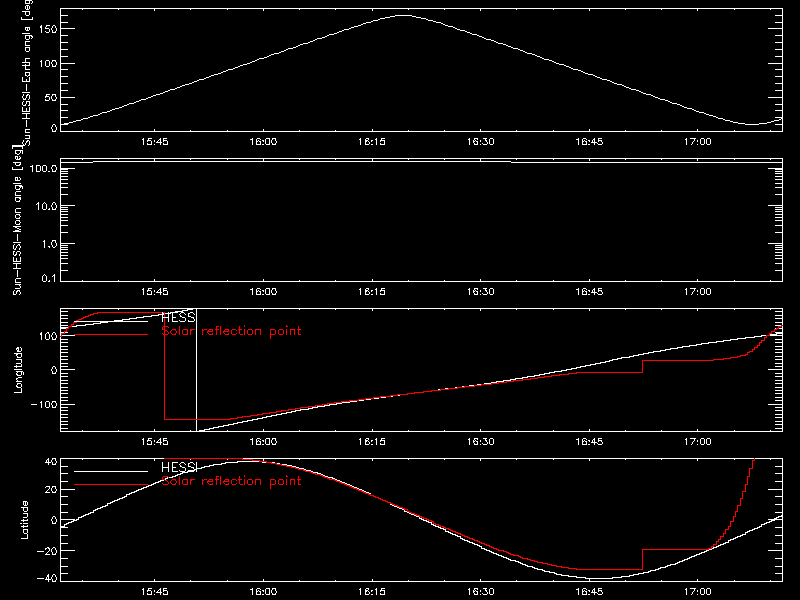800x600 pixels.
Task: Click 16:30 under the Longitude plot
Action: click(481, 442)
